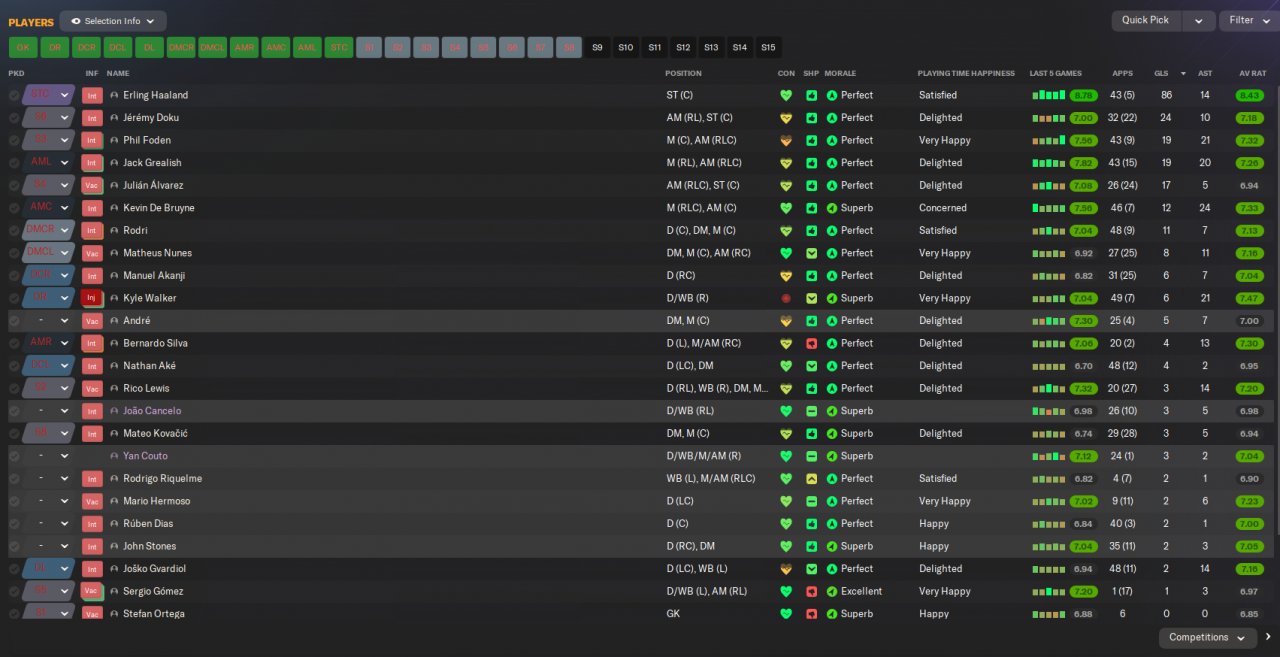Open Phil Foden's player name link
The image size is (1280, 657).
coord(147,140)
